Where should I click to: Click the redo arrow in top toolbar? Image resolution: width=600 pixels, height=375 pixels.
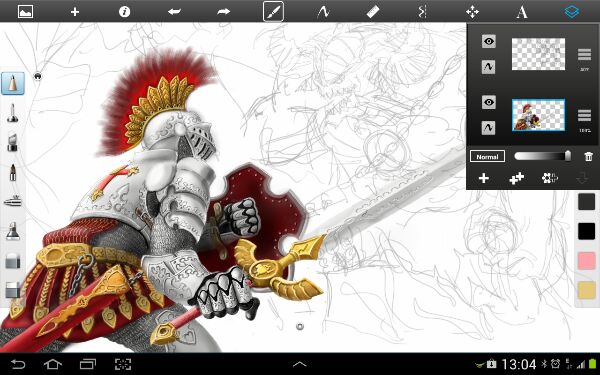pyautogui.click(x=223, y=11)
